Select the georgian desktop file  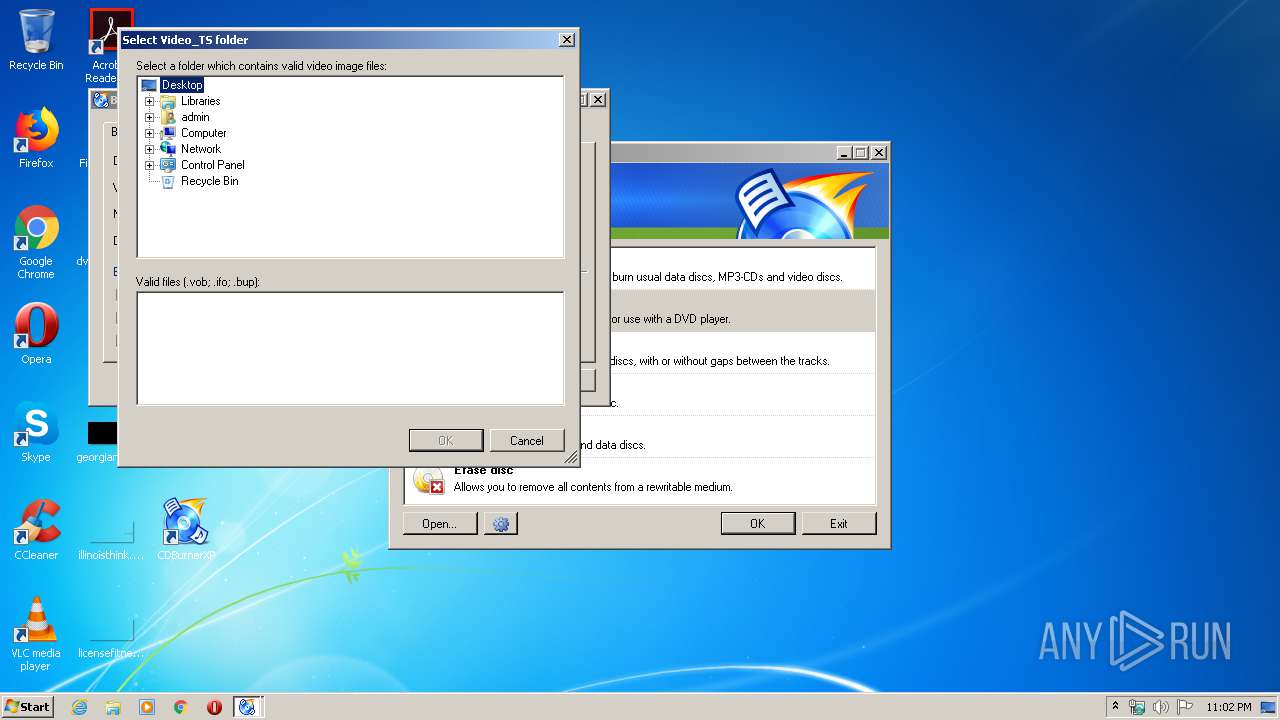[103, 442]
